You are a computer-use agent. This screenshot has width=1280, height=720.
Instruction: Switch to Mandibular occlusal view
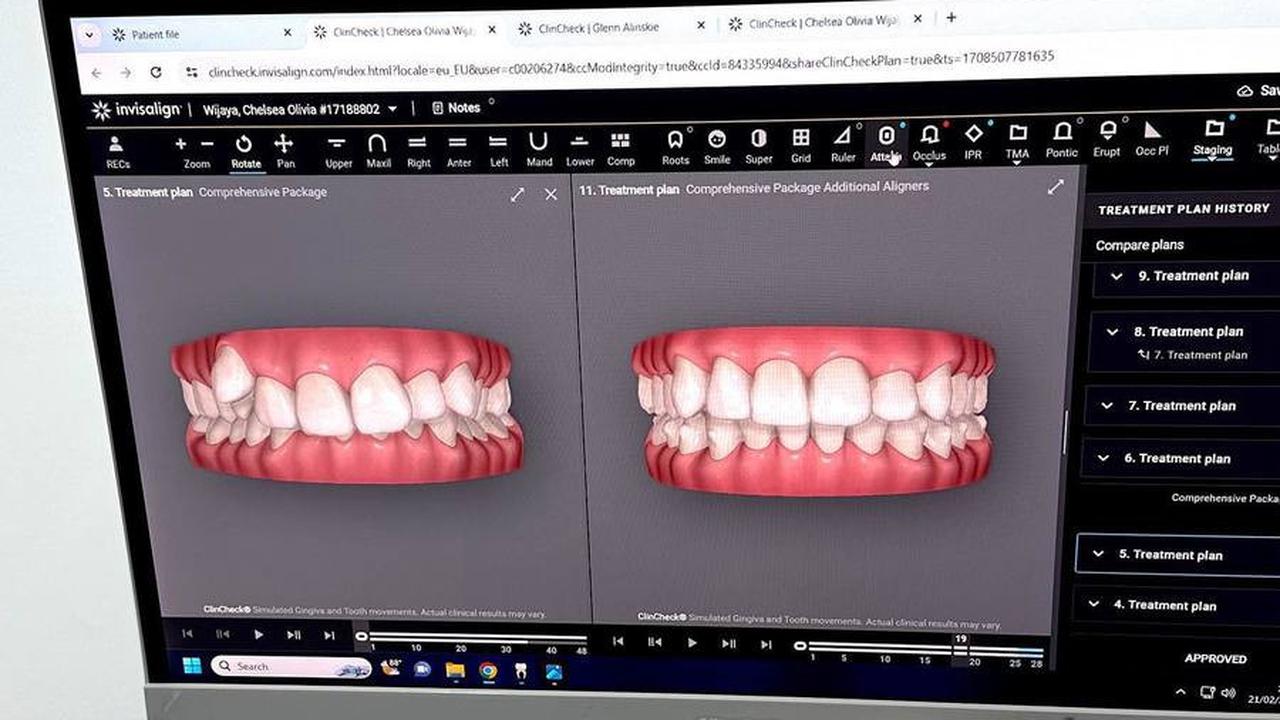pyautogui.click(x=538, y=150)
